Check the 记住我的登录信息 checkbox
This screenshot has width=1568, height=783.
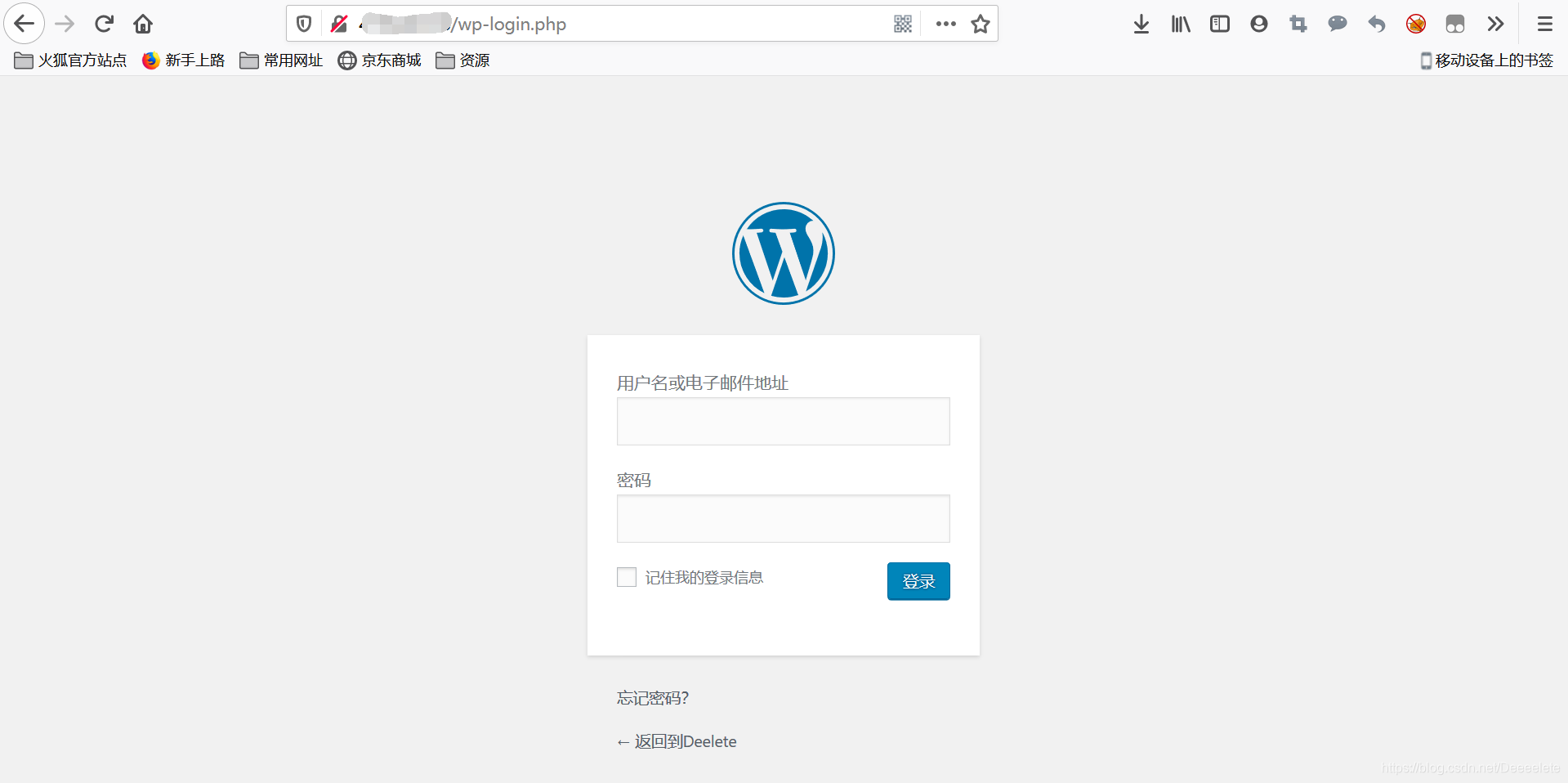click(627, 577)
